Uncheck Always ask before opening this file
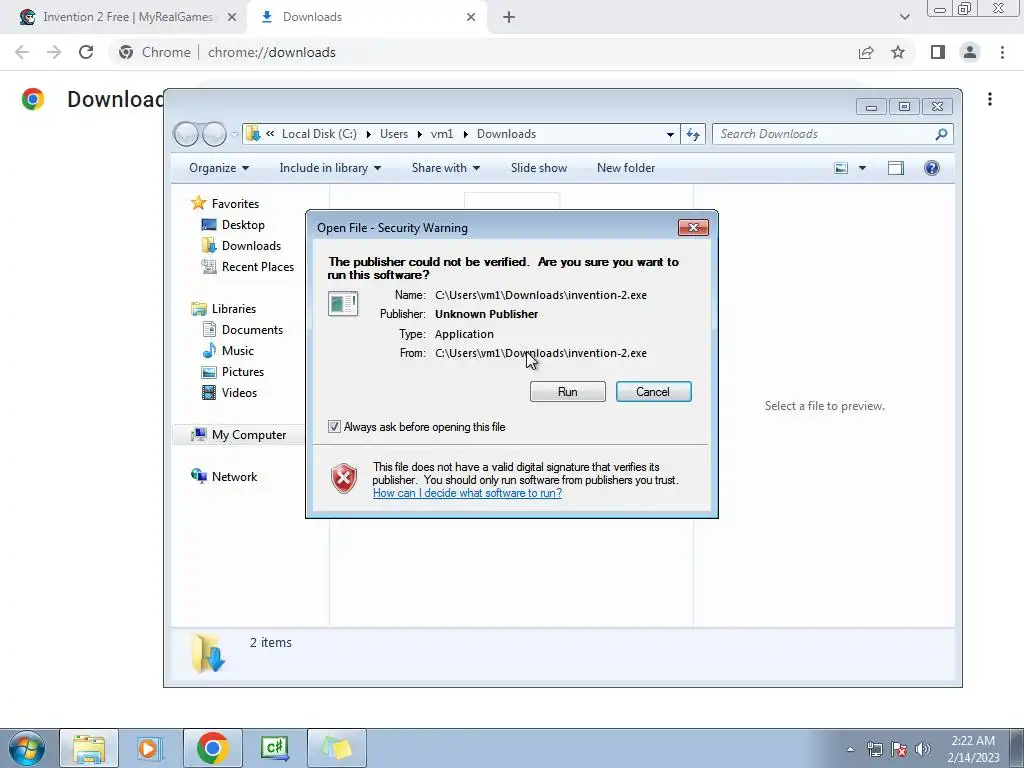 334,427
